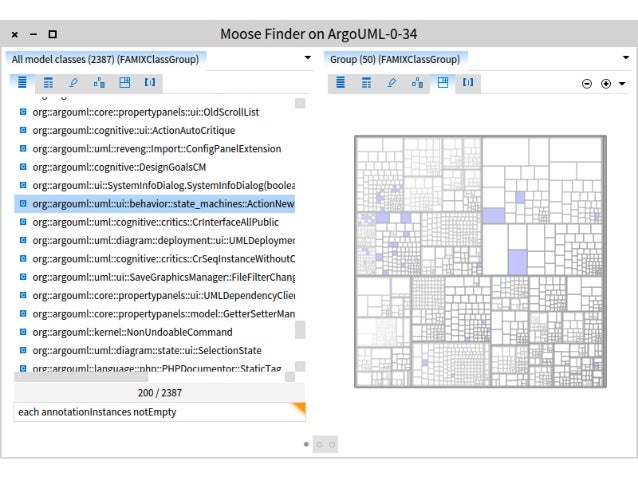Open the hierarchy diagram icon in Group pane

coord(417,83)
